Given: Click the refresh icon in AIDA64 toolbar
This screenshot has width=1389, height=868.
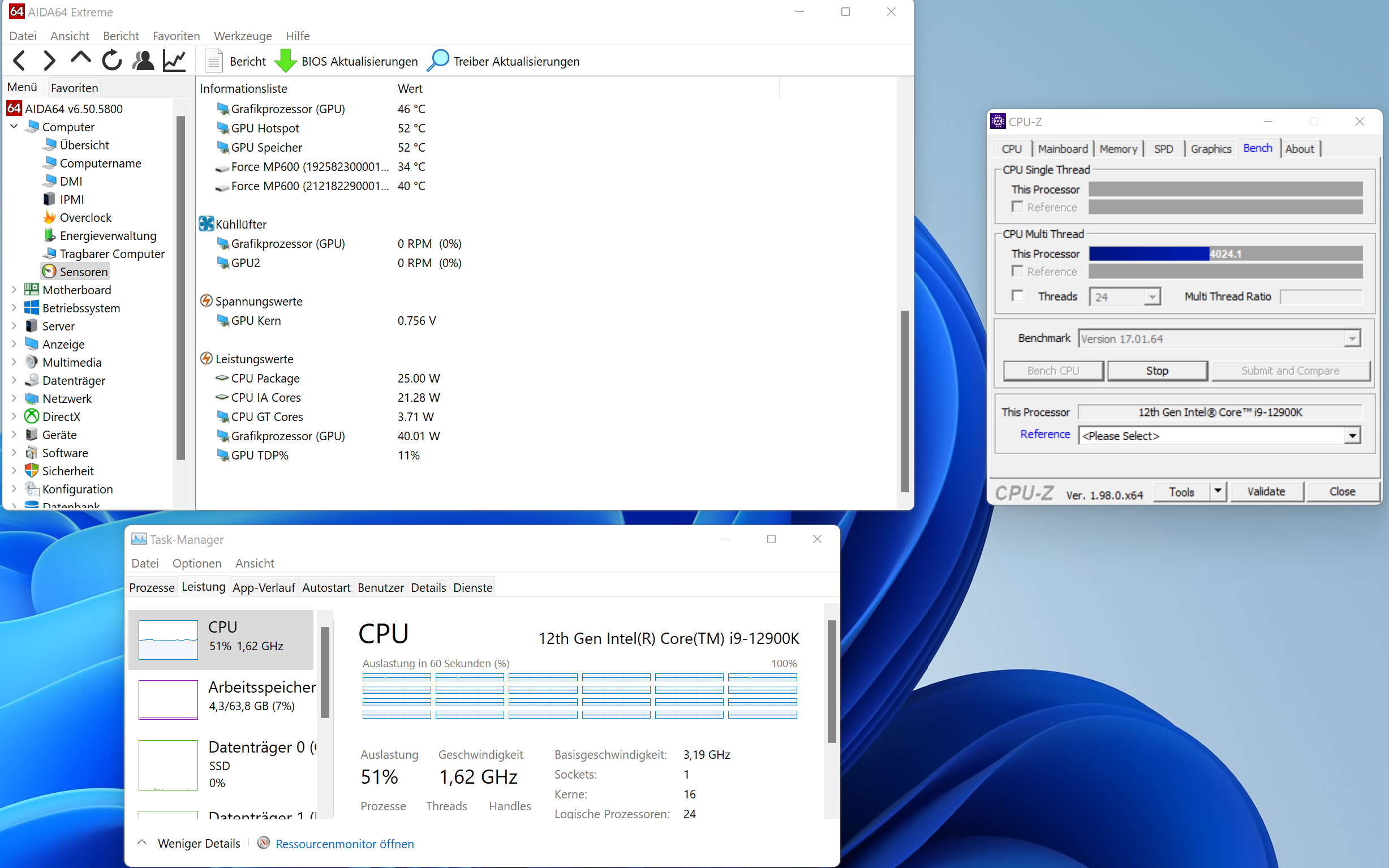Looking at the screenshot, I should 111,61.
